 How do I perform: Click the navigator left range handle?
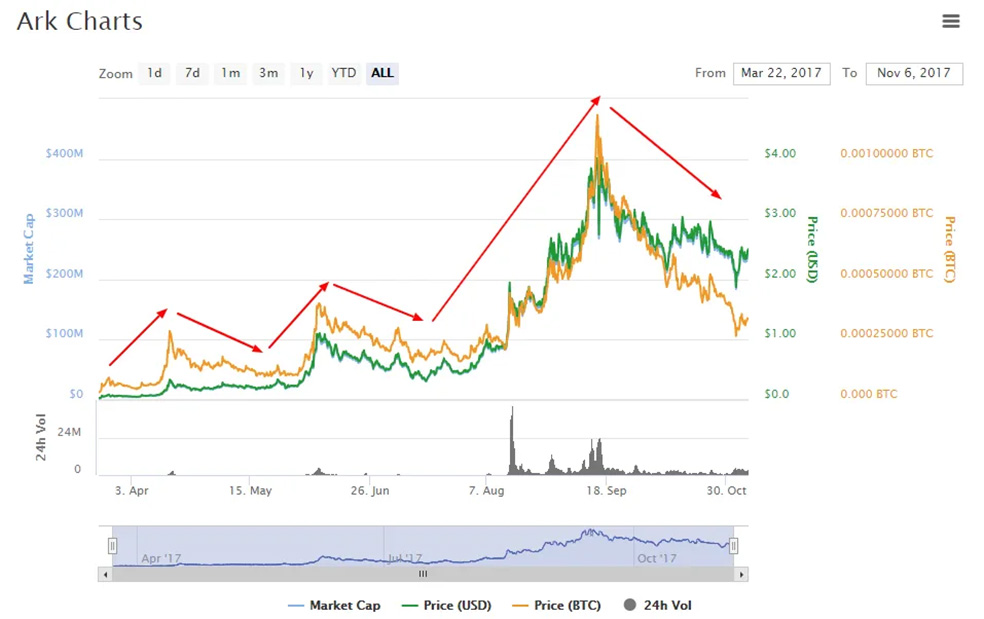112,546
